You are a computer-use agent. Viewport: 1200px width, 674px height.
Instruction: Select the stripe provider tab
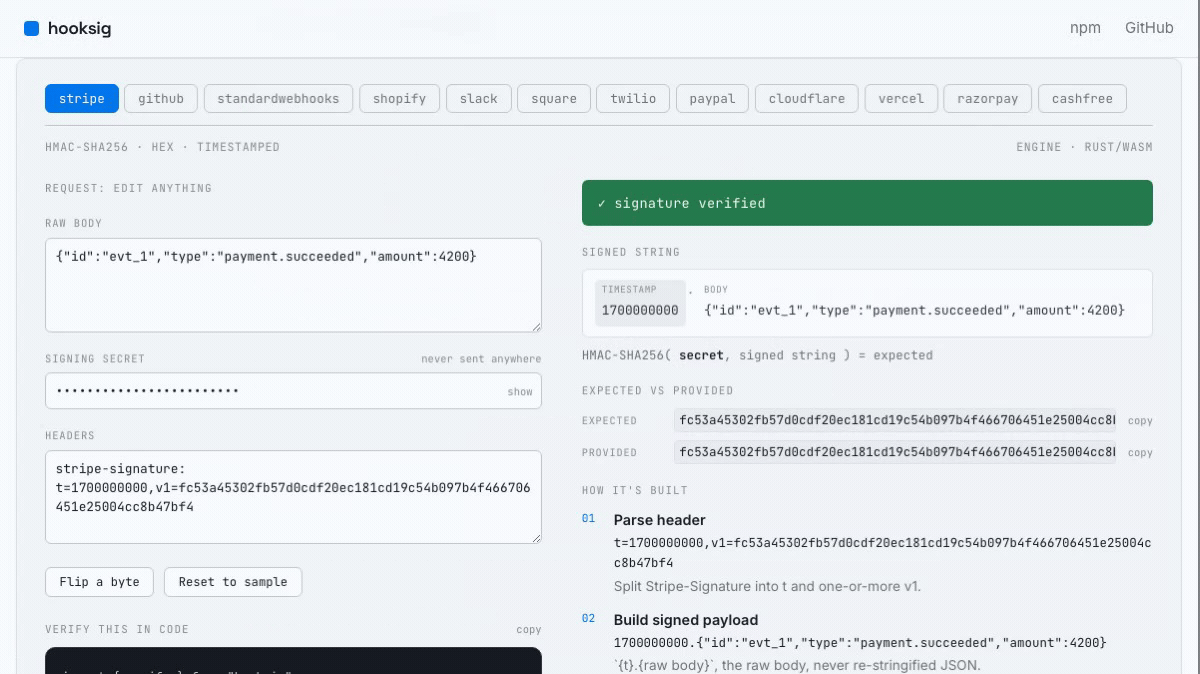(82, 99)
